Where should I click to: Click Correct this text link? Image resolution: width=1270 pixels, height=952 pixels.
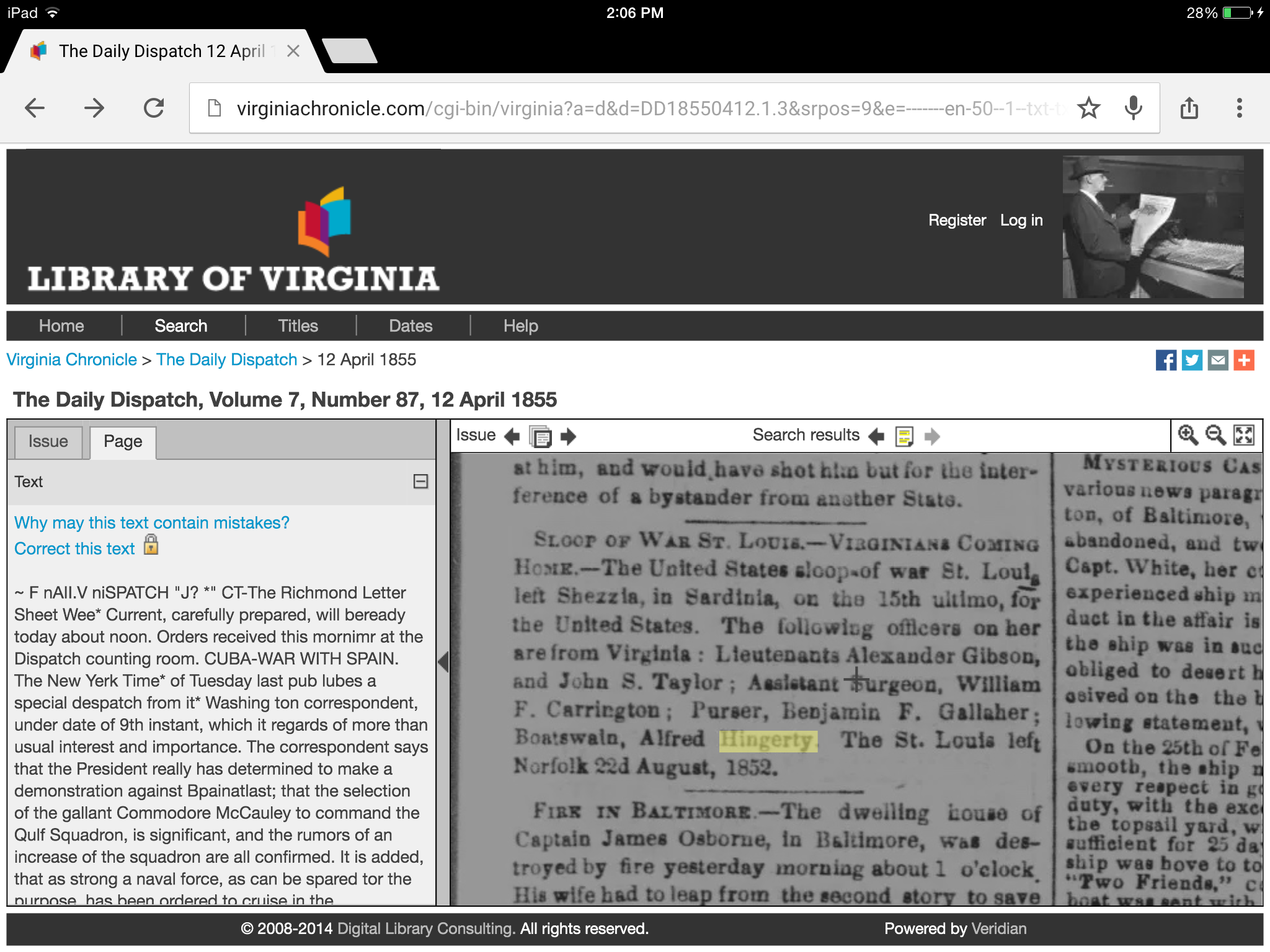74,549
